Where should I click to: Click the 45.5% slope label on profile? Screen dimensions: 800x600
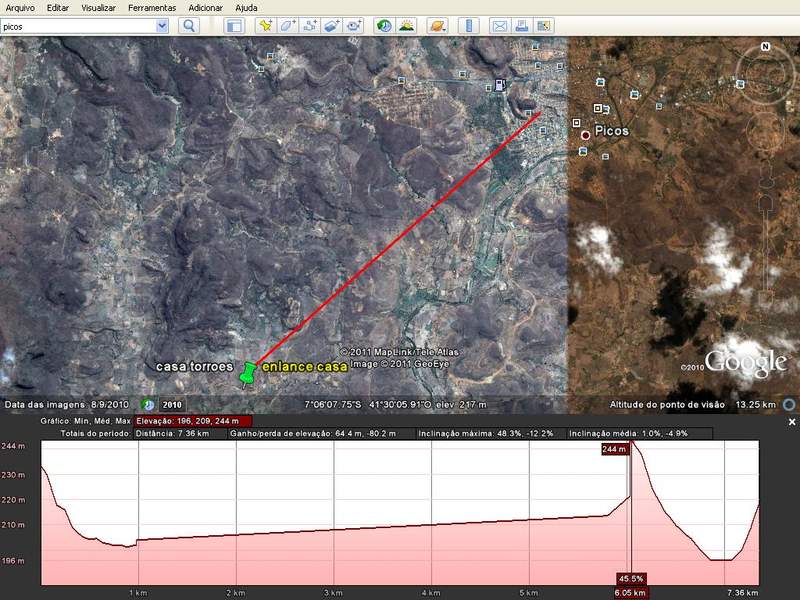point(631,579)
